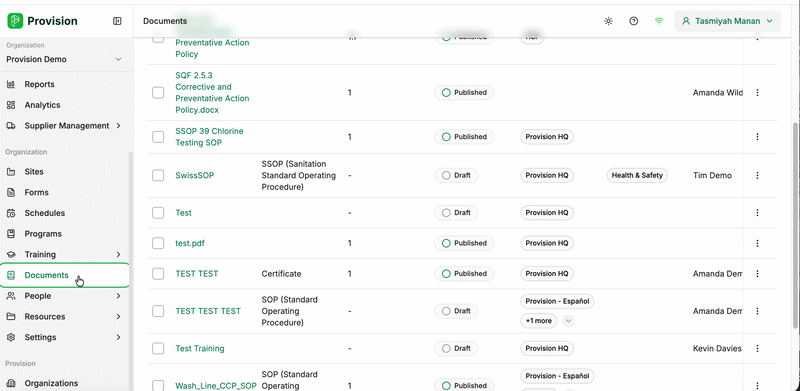Expand the People submenu chevron
Image resolution: width=800 pixels, height=391 pixels.
click(x=118, y=296)
